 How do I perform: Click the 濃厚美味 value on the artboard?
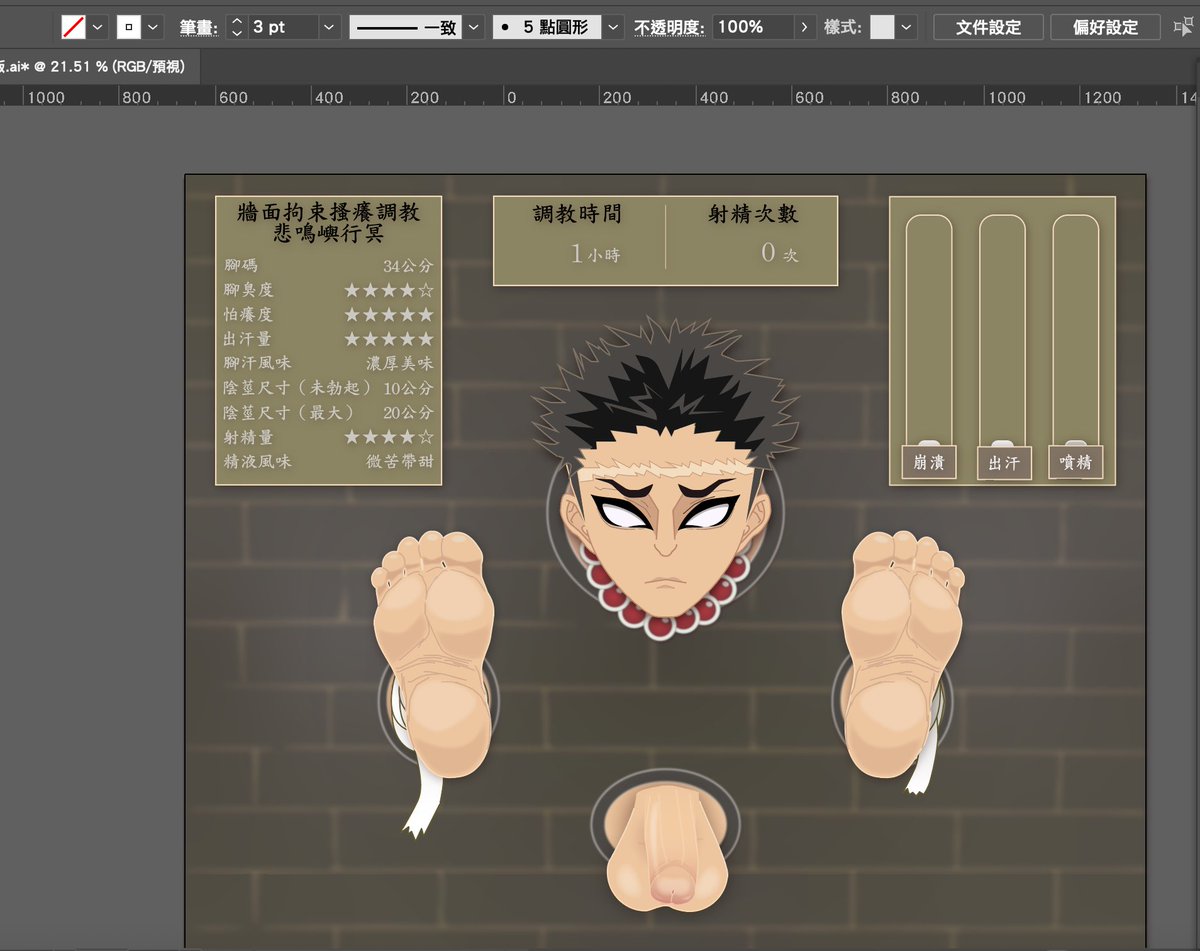399,364
